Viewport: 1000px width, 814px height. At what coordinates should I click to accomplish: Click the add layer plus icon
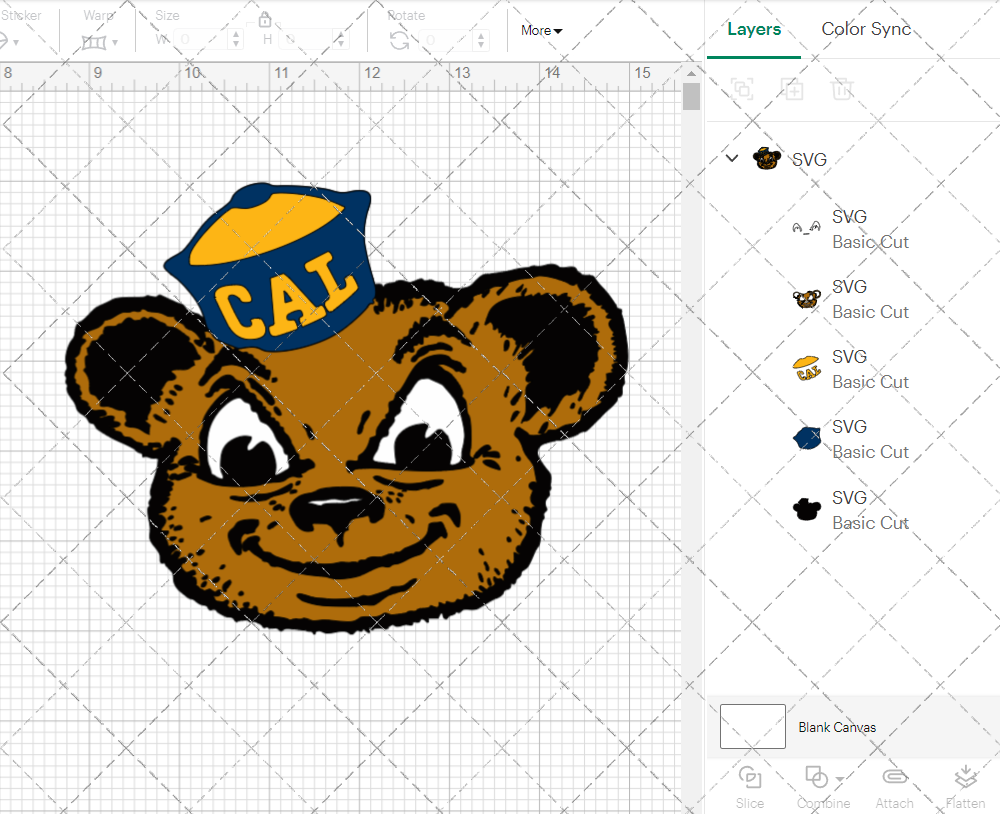[793, 89]
